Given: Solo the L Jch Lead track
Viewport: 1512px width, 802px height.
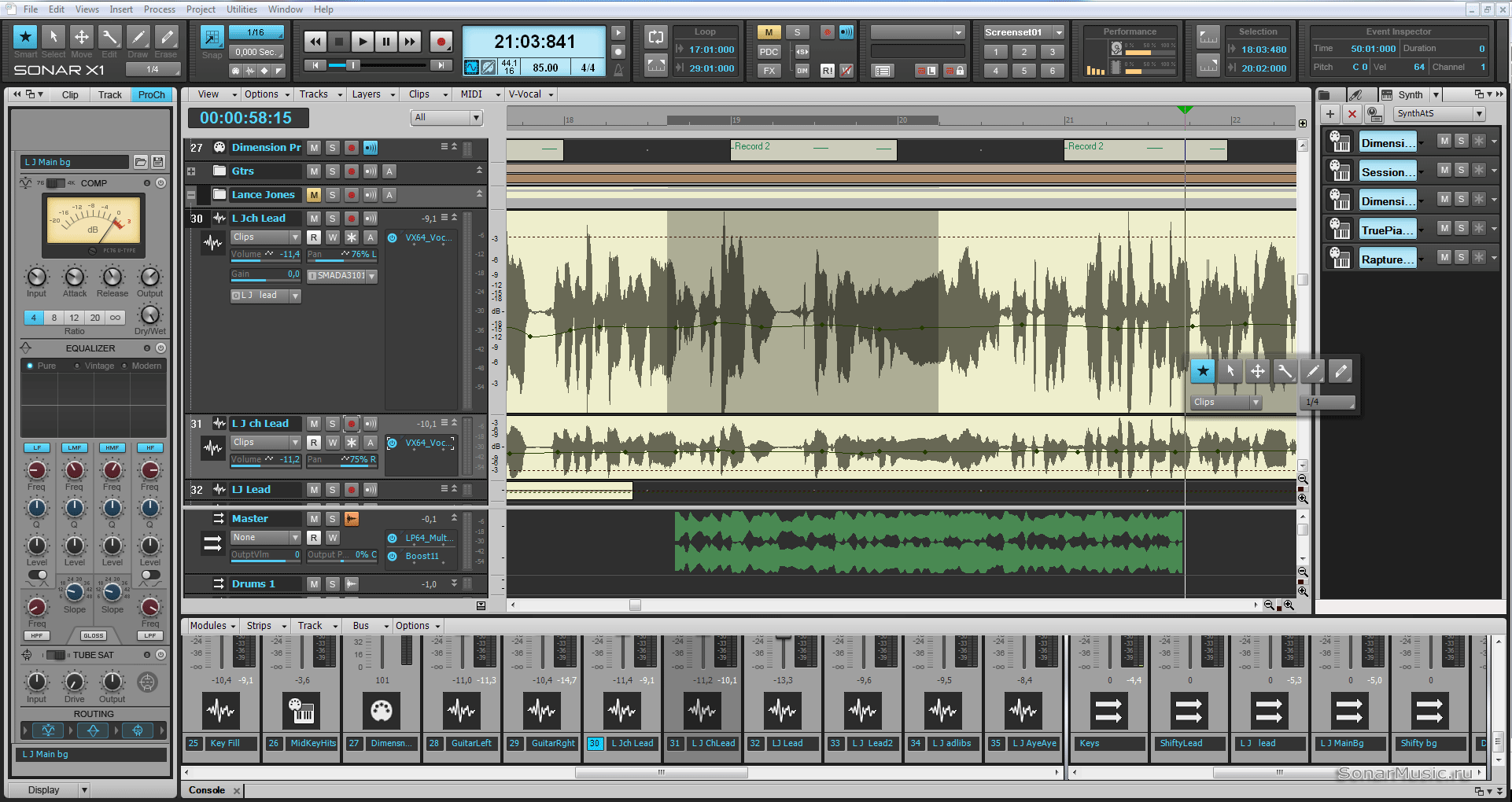Looking at the screenshot, I should (x=333, y=219).
